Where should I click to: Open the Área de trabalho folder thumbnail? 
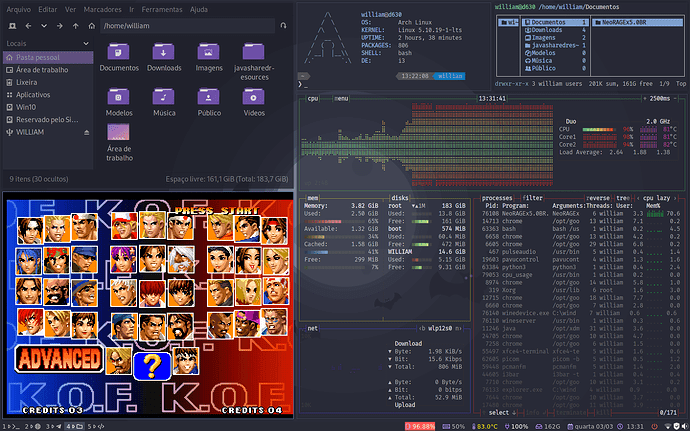click(x=118, y=132)
